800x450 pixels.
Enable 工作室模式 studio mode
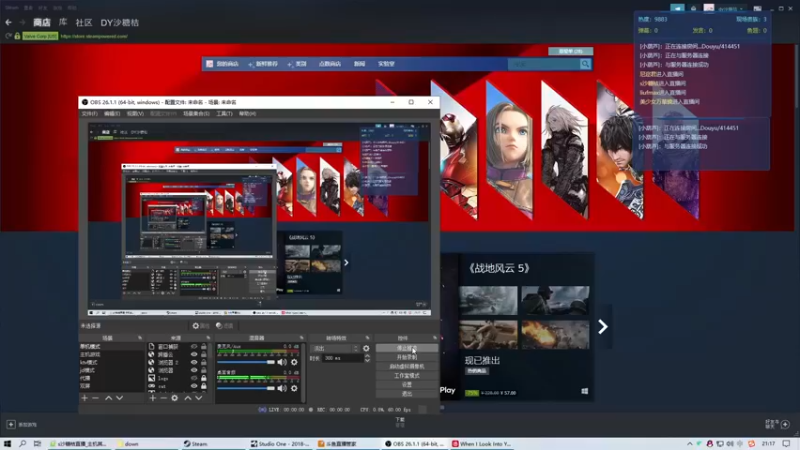(407, 376)
